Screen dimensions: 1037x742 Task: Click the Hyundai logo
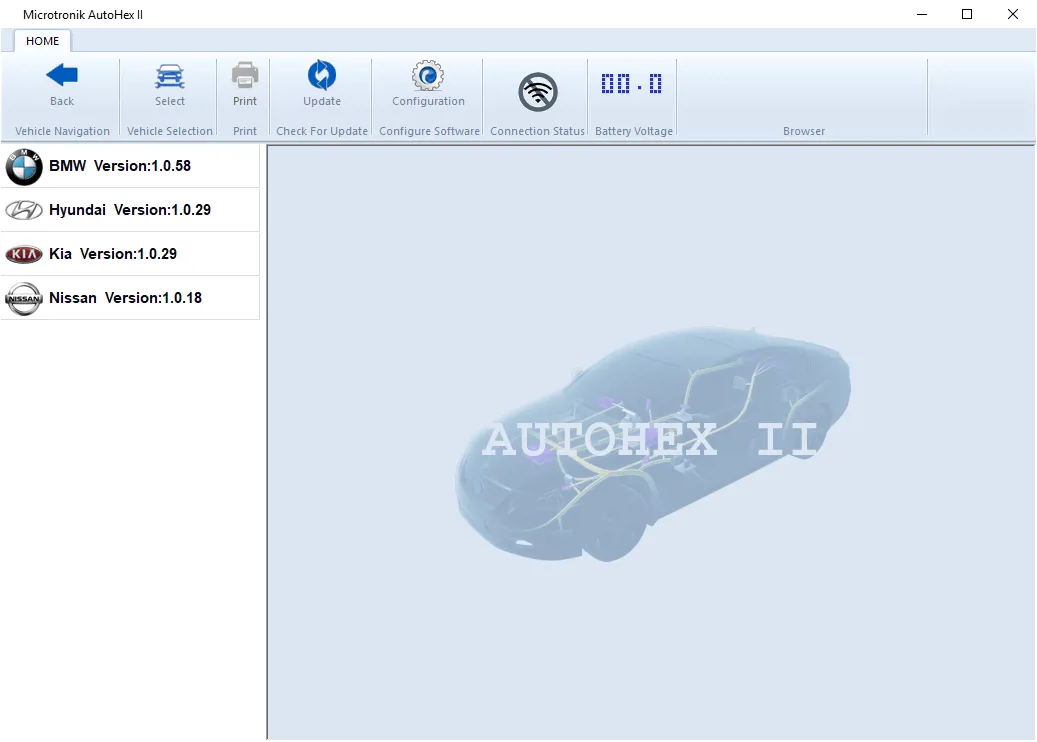[24, 210]
